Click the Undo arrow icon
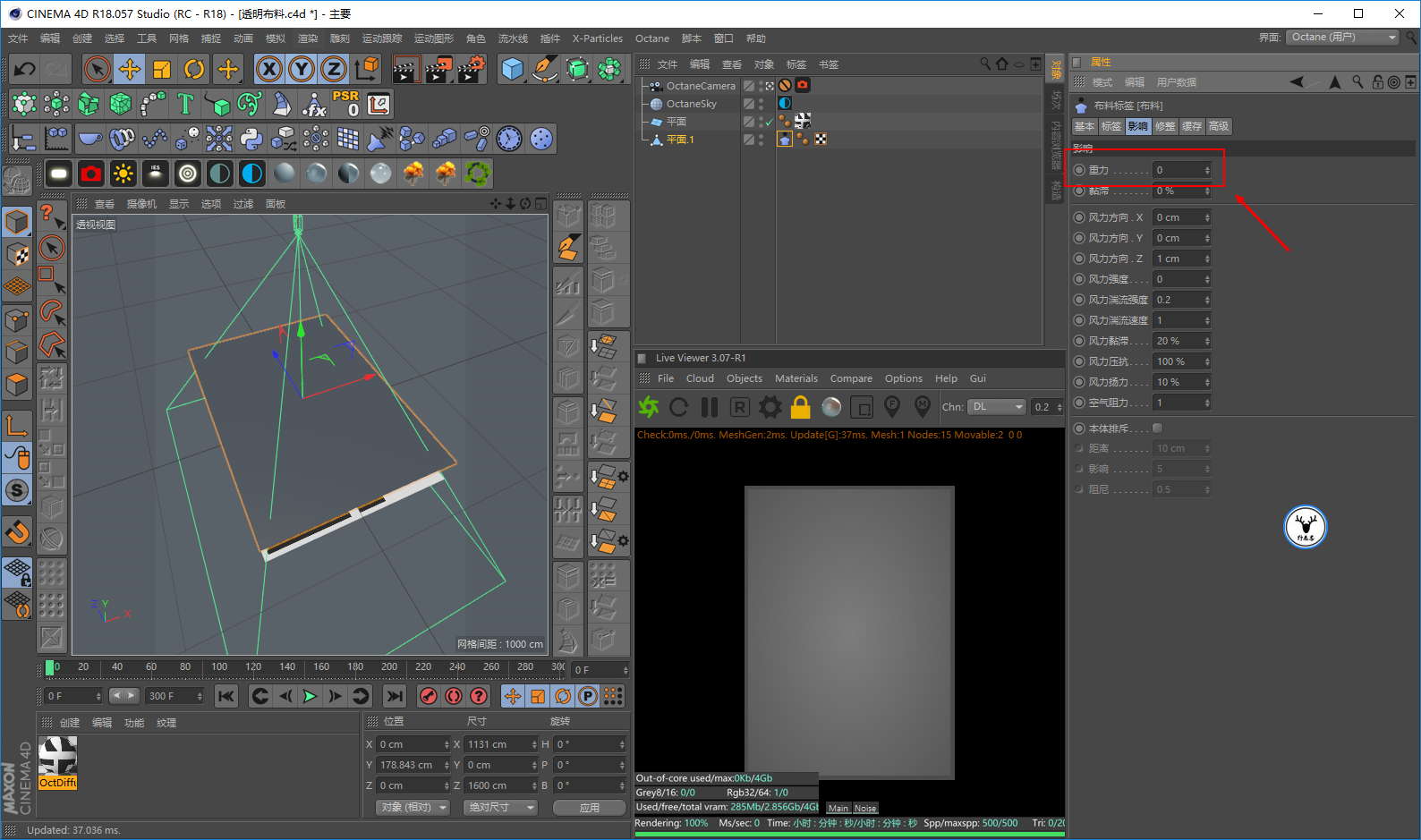1421x840 pixels. [x=24, y=69]
